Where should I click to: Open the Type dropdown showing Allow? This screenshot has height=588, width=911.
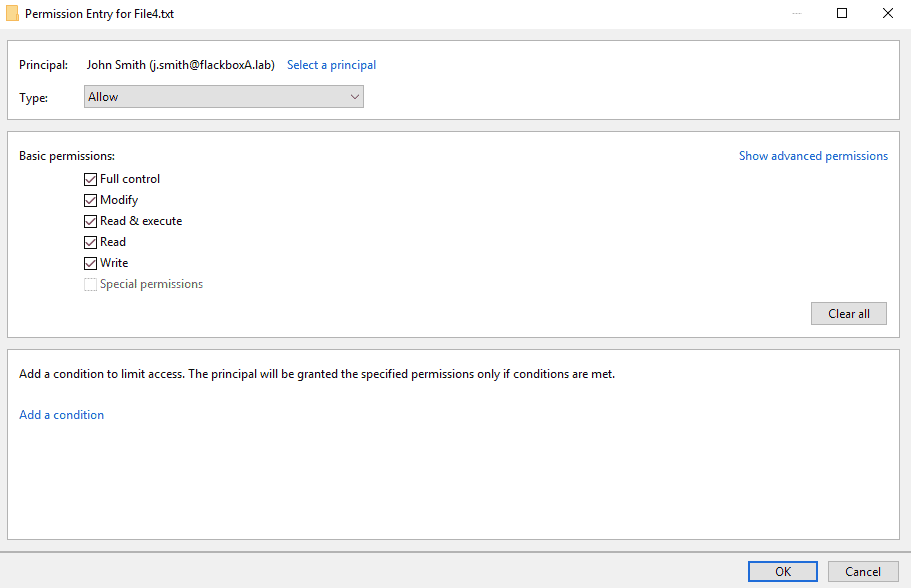pyautogui.click(x=222, y=97)
